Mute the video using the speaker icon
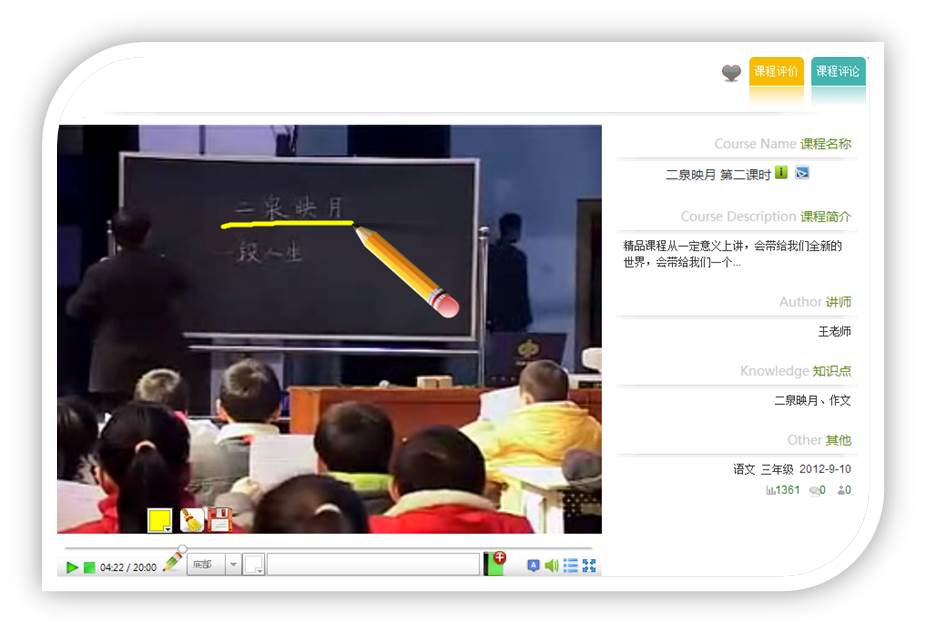926x633 pixels. point(551,566)
